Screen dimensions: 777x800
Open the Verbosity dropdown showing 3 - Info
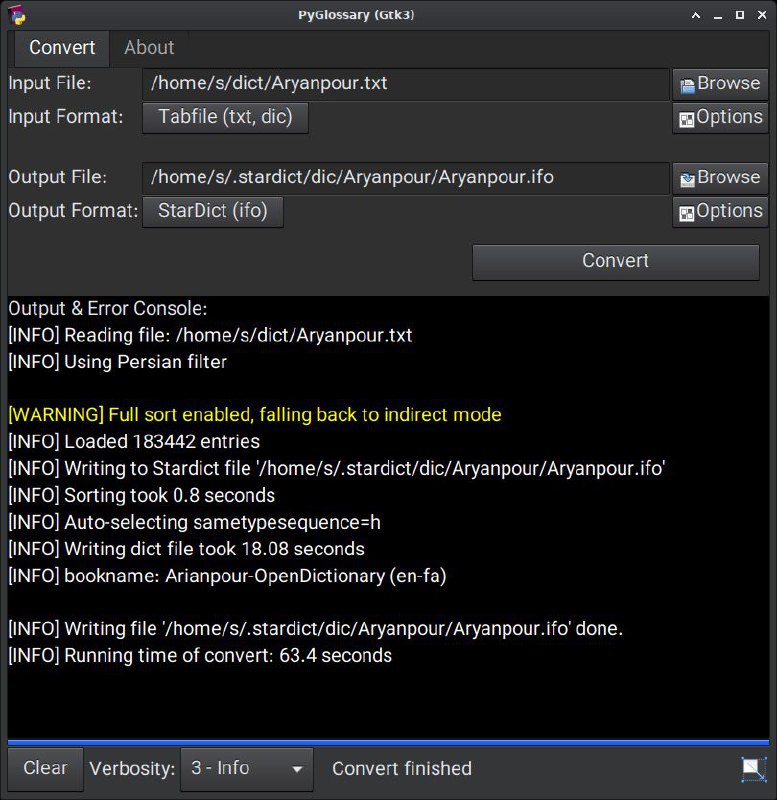[x=246, y=769]
